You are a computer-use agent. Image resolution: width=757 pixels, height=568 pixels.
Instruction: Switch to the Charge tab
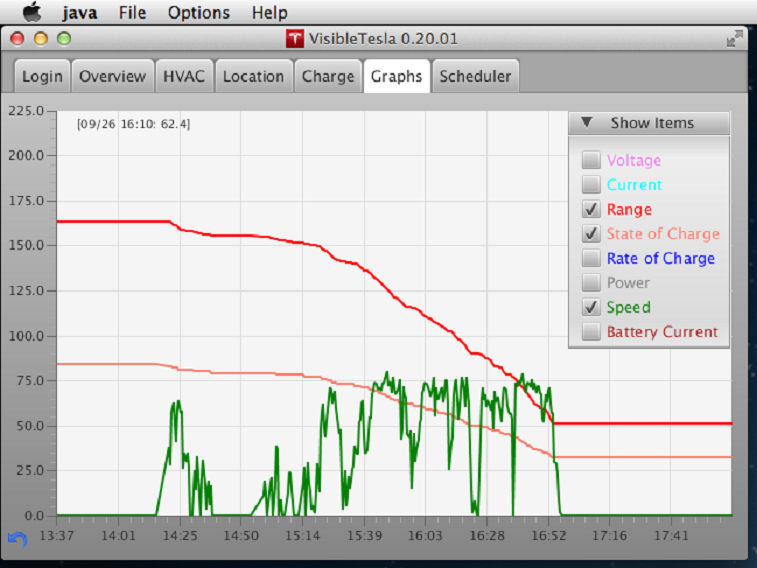point(328,76)
